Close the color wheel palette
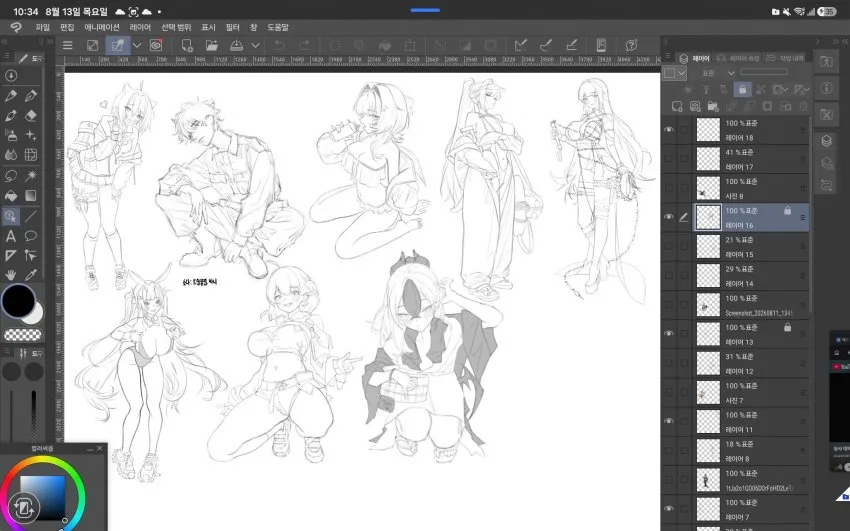 point(99,449)
